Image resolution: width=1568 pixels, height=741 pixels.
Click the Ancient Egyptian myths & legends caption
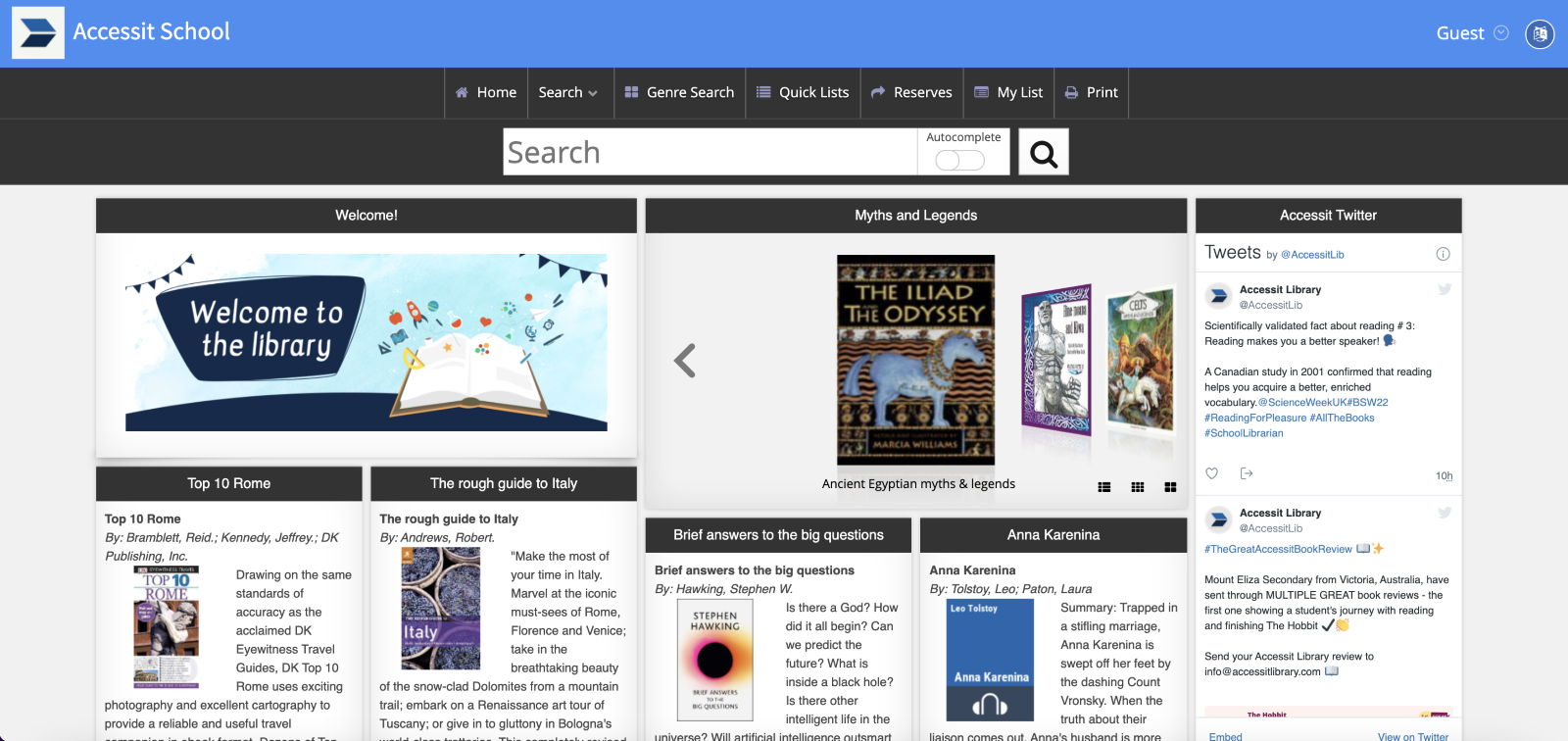(918, 484)
